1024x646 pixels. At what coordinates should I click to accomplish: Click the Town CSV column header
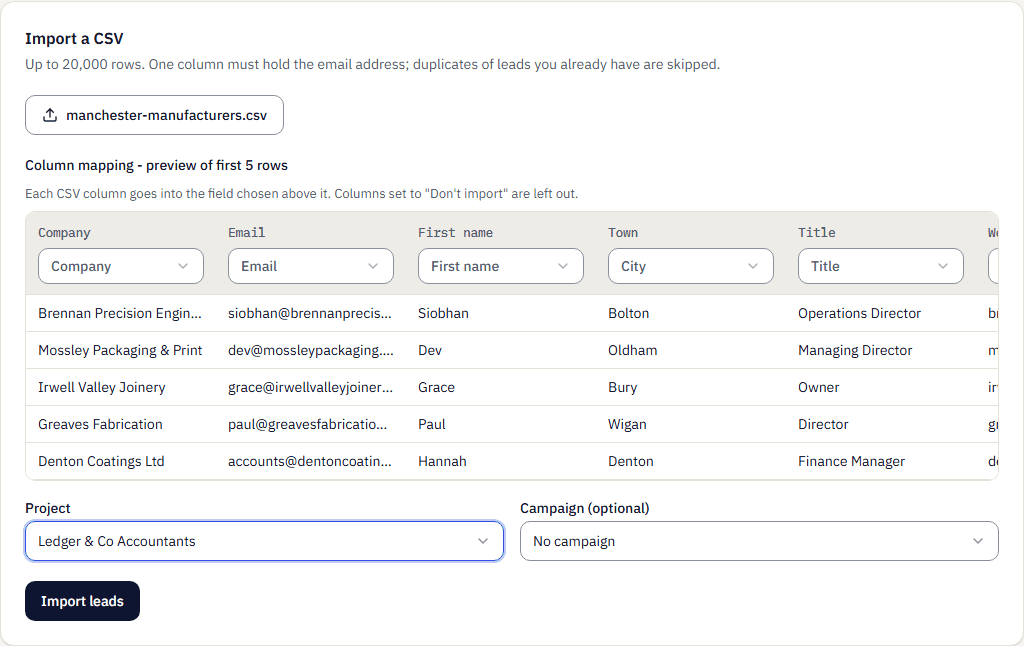click(623, 233)
